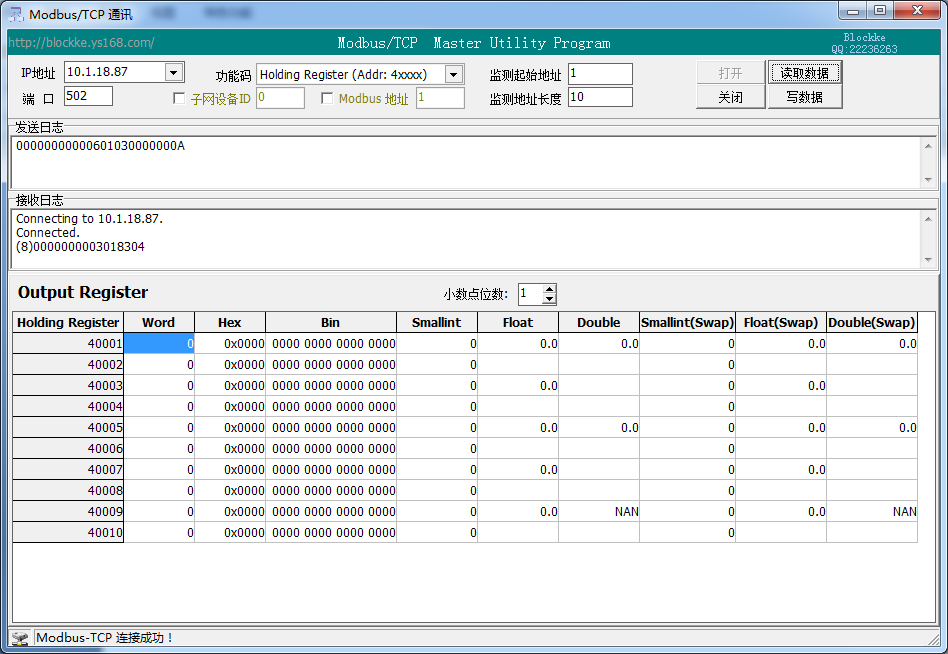This screenshot has height=654, width=948.
Task: Click the 'Modbus-TCP 连接成功！' status text
Action: pos(105,638)
